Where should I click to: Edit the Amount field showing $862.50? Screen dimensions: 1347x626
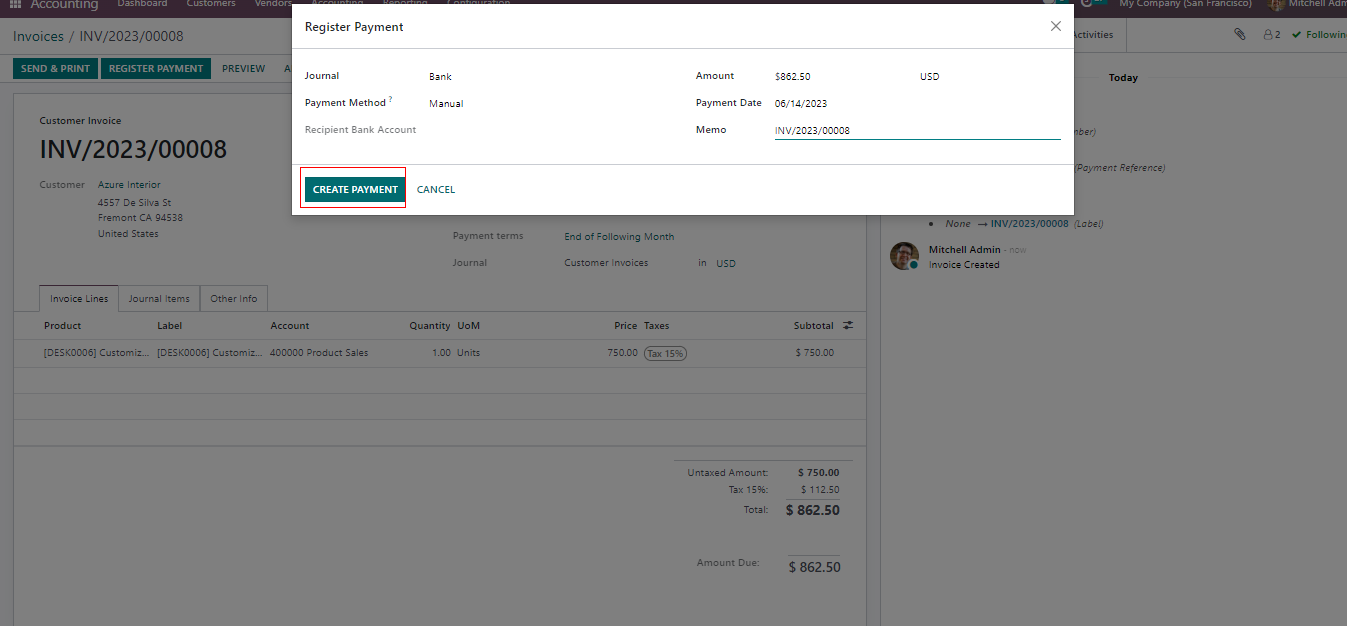[840, 77]
